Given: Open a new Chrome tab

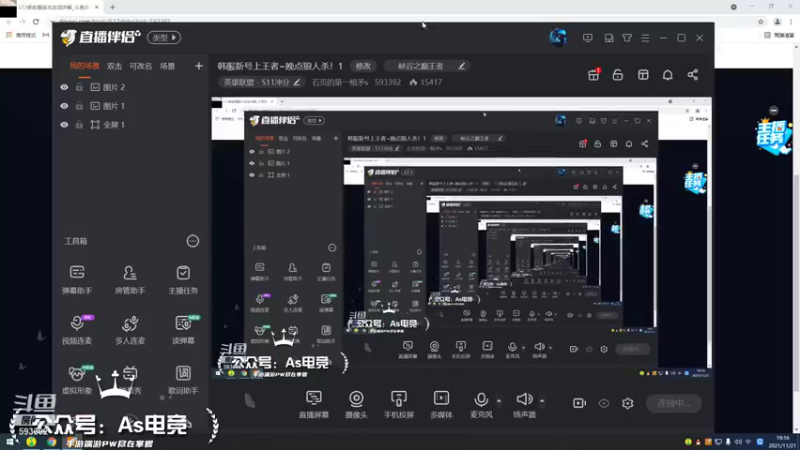Looking at the screenshot, I should point(112,7).
